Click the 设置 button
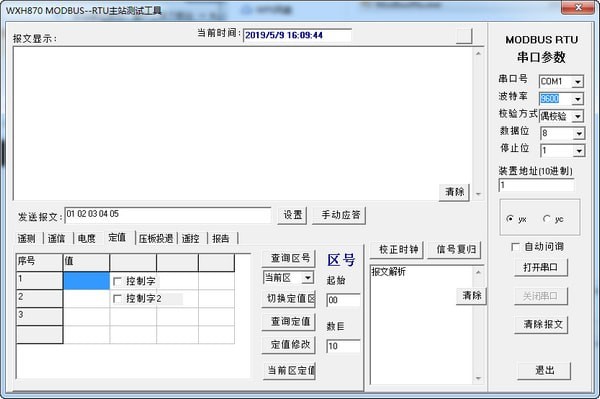The image size is (600, 399). [x=292, y=215]
